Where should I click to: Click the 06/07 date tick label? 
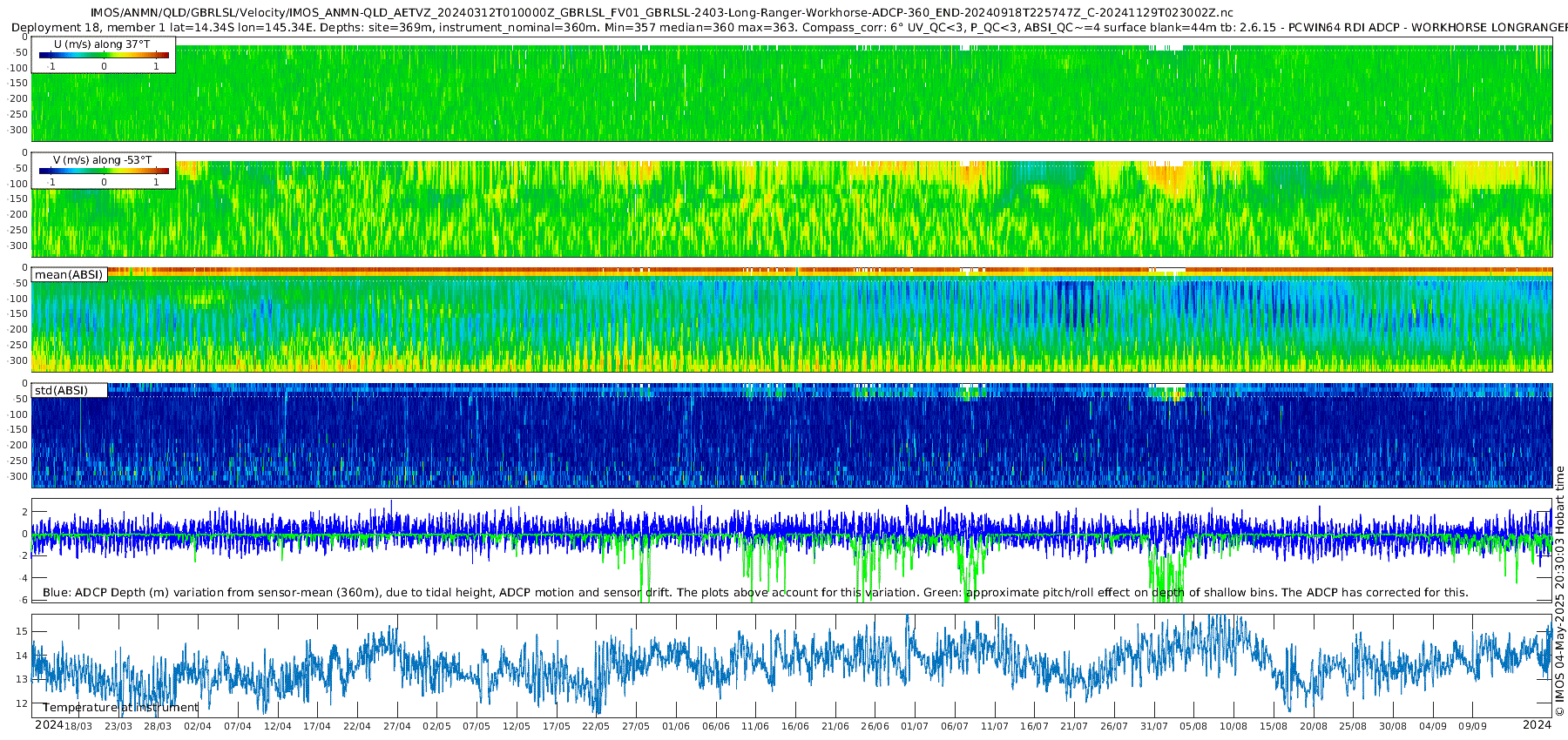click(x=955, y=726)
